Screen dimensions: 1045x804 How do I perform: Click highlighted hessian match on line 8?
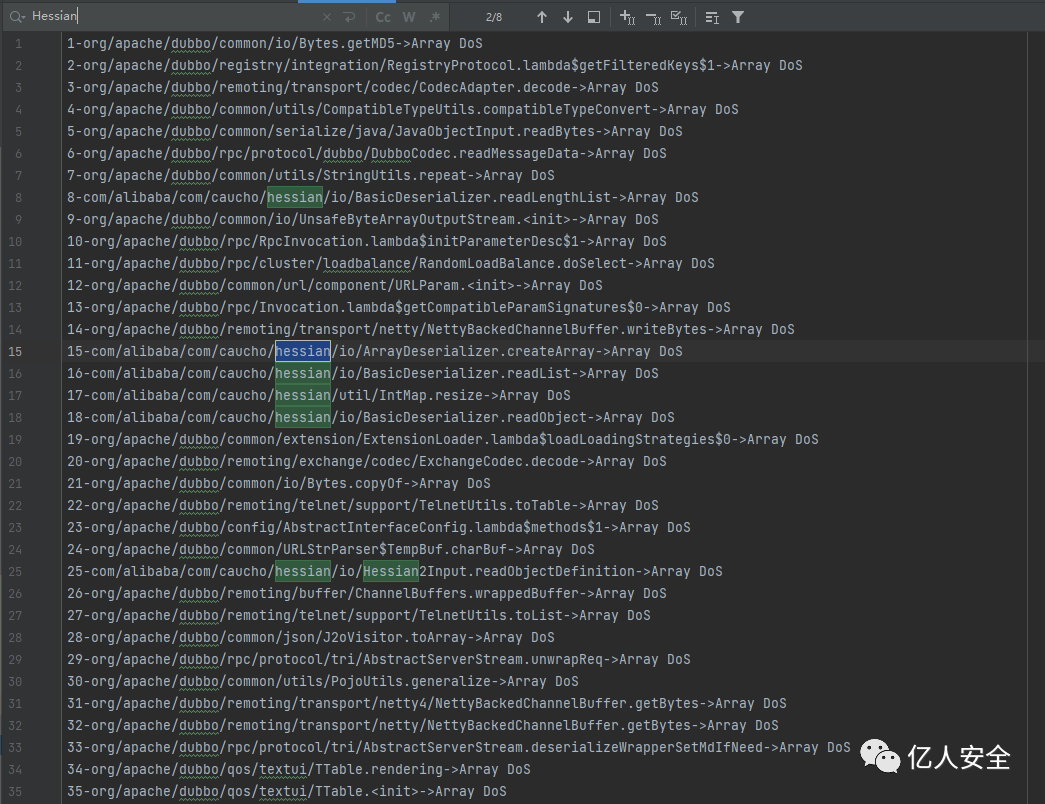pos(295,197)
